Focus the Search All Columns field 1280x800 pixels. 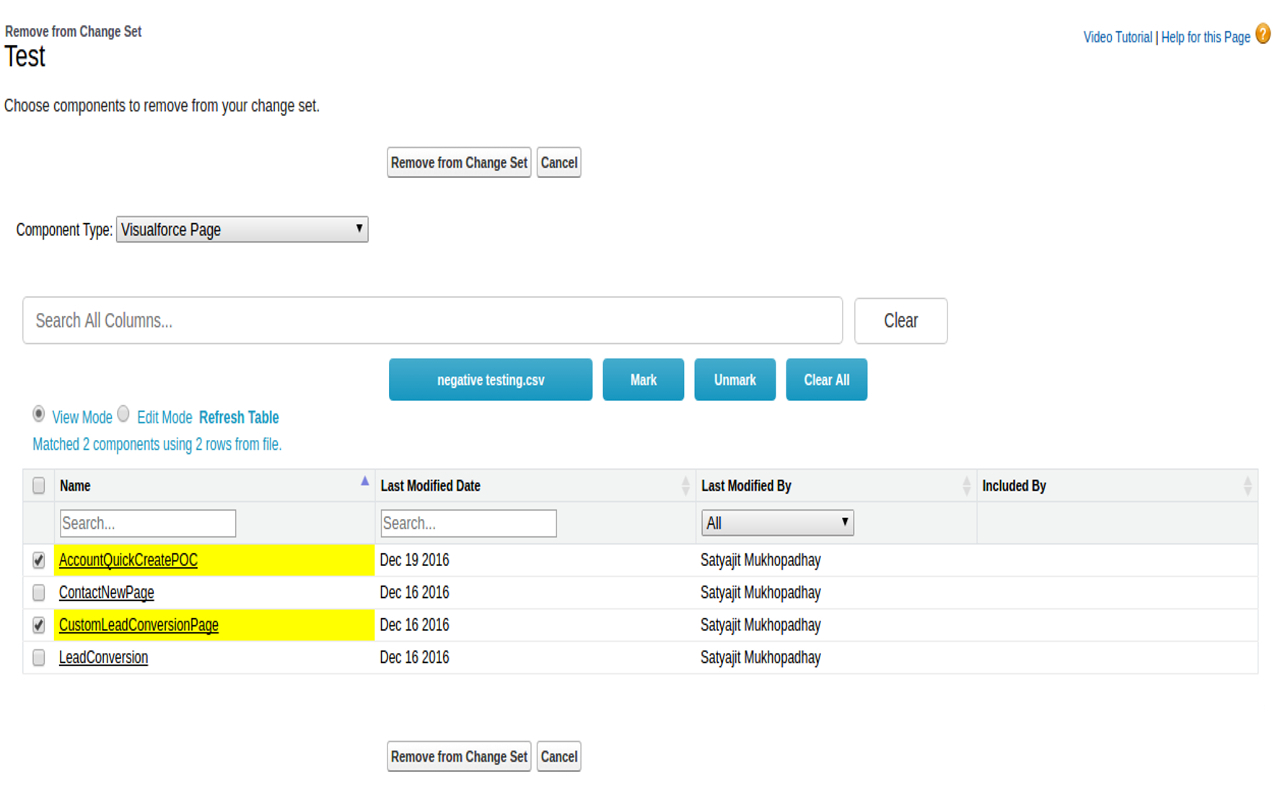coord(432,321)
